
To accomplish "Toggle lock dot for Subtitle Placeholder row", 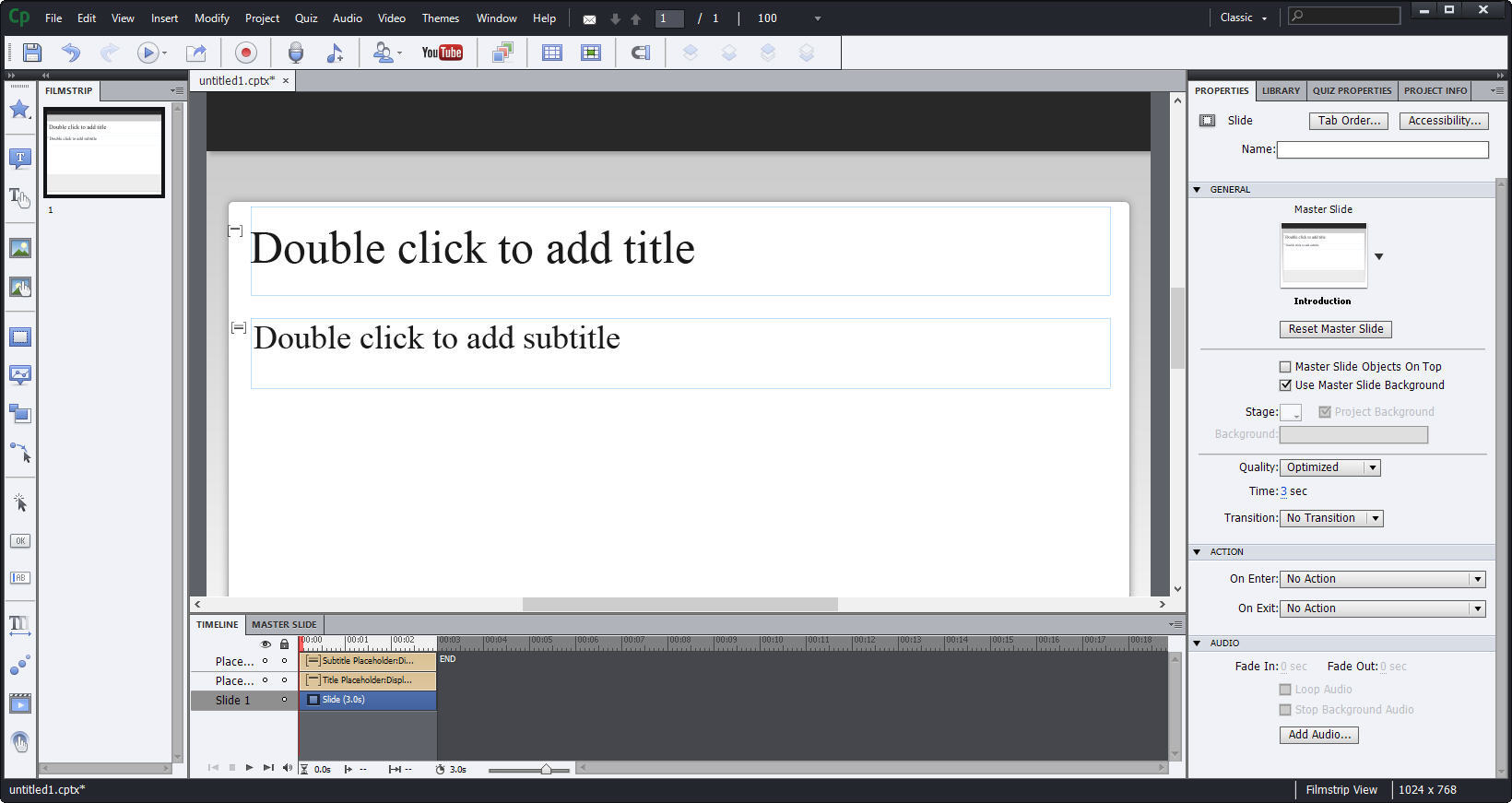I will point(284,661).
